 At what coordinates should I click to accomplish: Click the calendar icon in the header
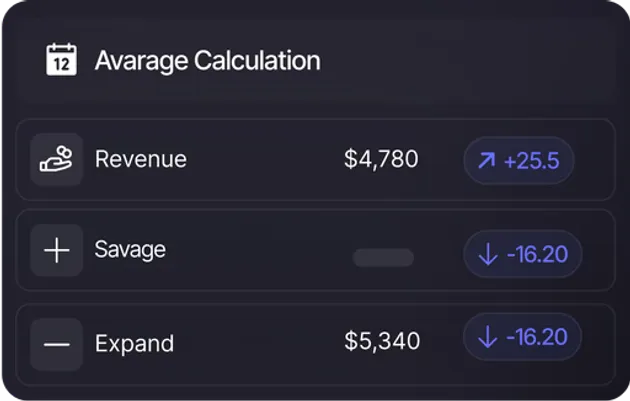pos(62,59)
